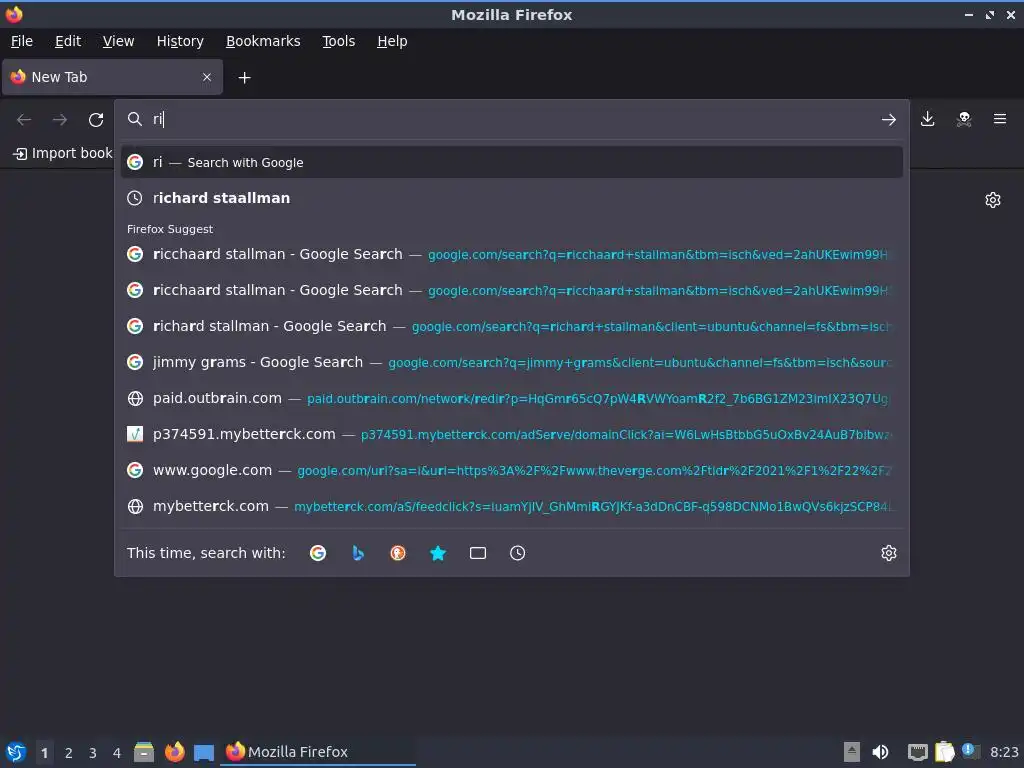This screenshot has width=1024, height=768.
Task: Open the History menu
Action: coord(180,41)
